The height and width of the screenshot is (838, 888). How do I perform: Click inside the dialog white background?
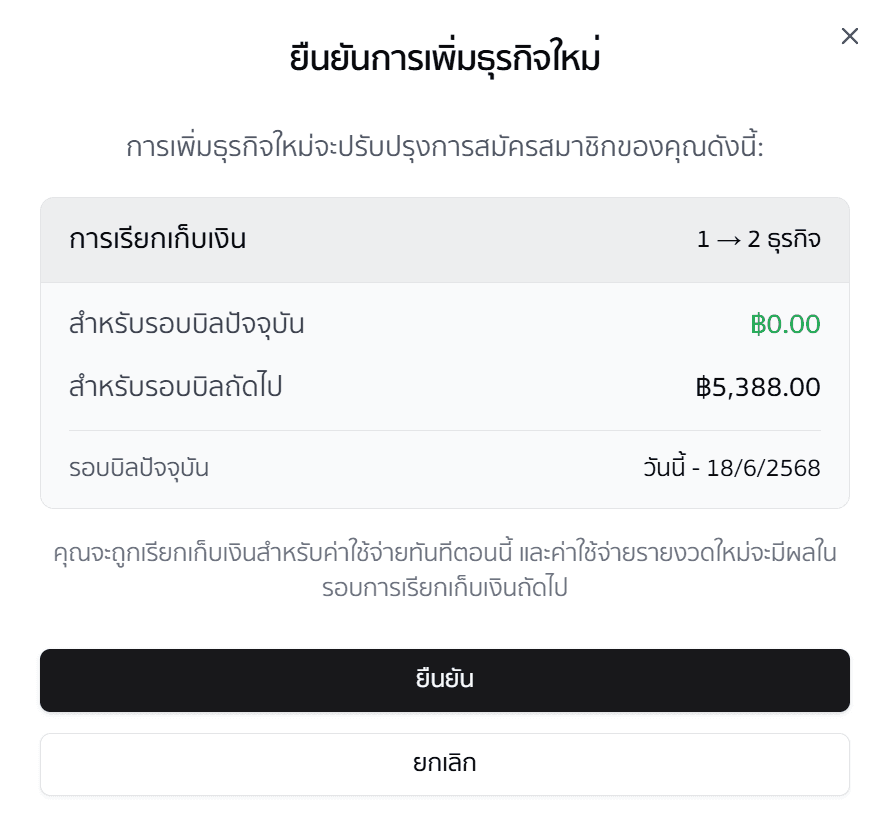444,620
